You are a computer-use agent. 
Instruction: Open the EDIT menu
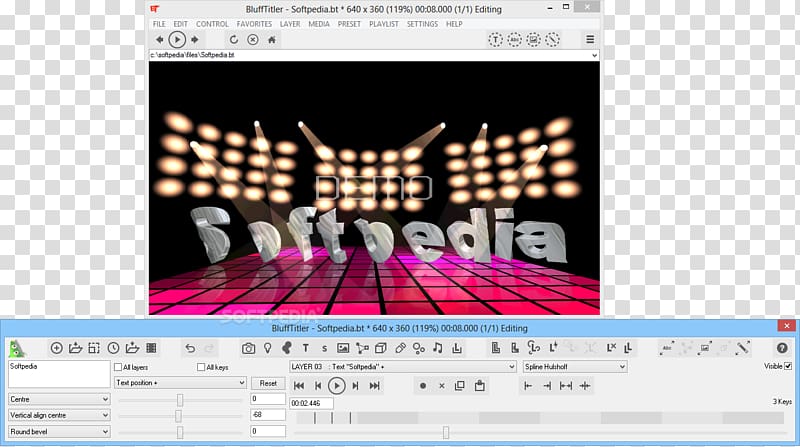181,24
